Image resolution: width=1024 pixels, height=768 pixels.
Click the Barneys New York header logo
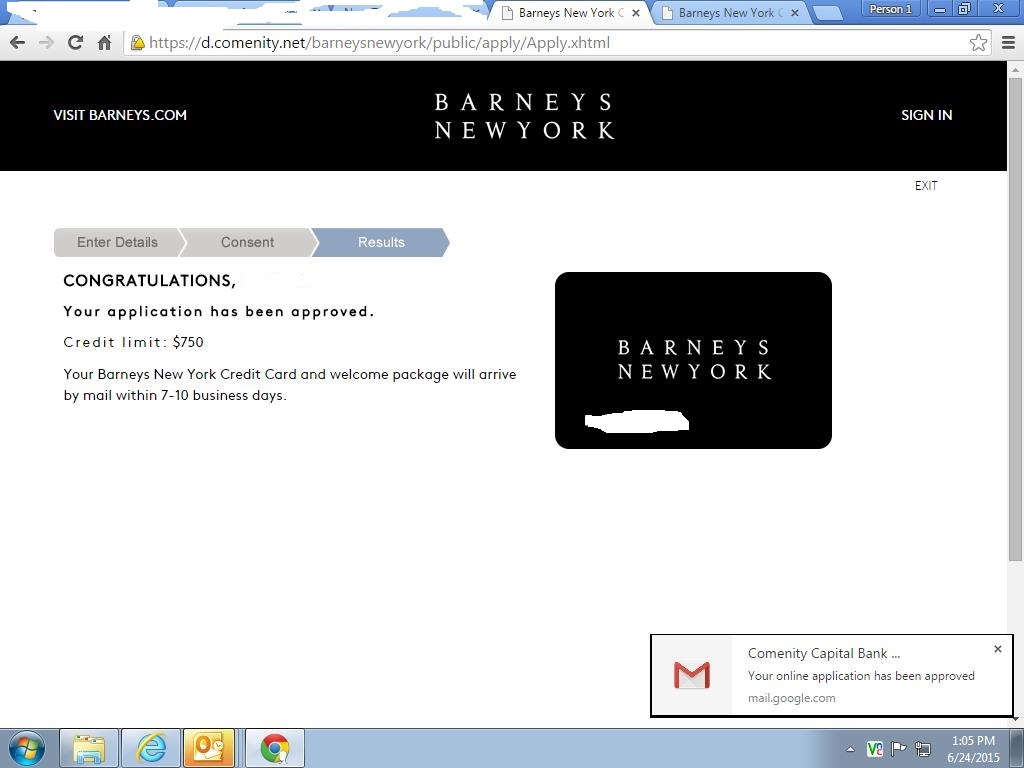[x=524, y=116]
